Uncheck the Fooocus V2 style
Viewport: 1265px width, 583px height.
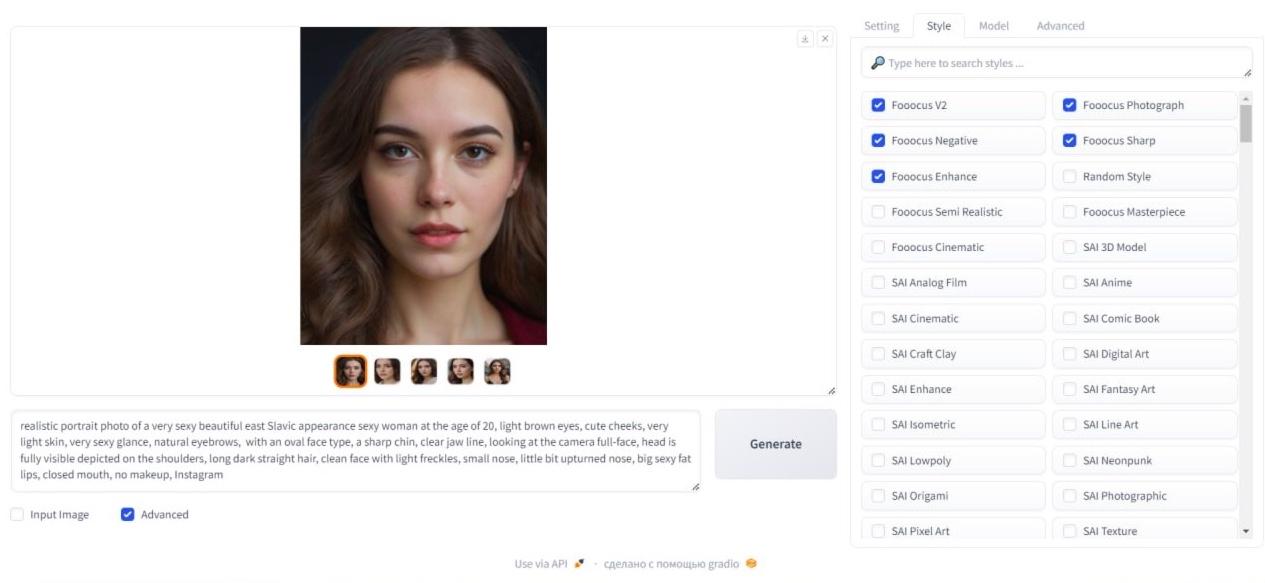[878, 105]
